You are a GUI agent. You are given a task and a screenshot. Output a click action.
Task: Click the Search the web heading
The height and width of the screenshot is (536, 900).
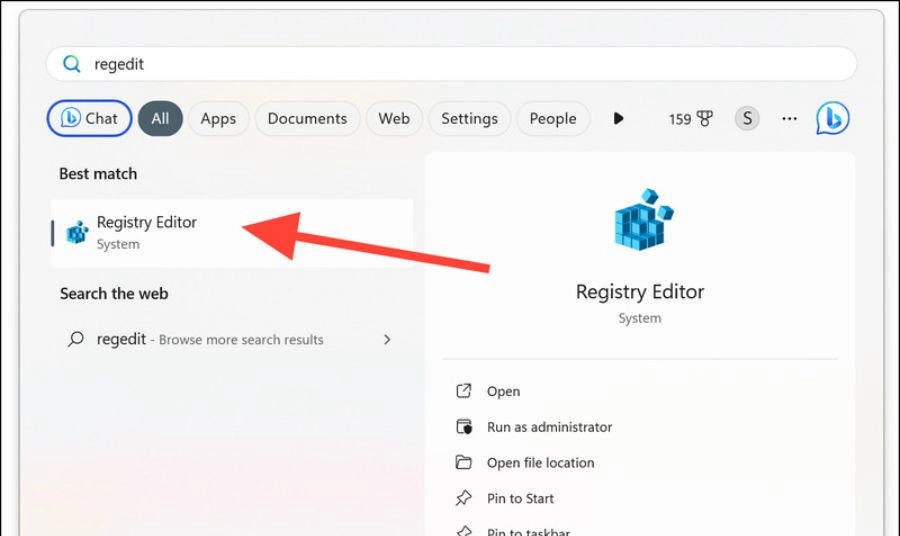point(114,293)
